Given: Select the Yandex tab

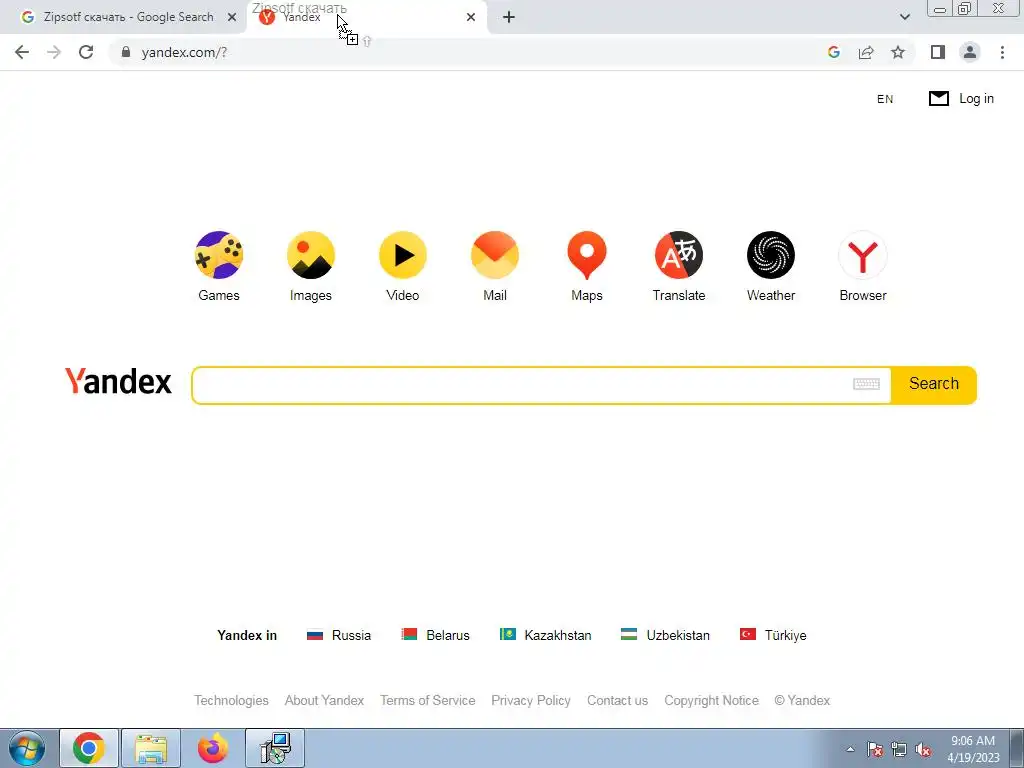Looking at the screenshot, I should coord(366,17).
